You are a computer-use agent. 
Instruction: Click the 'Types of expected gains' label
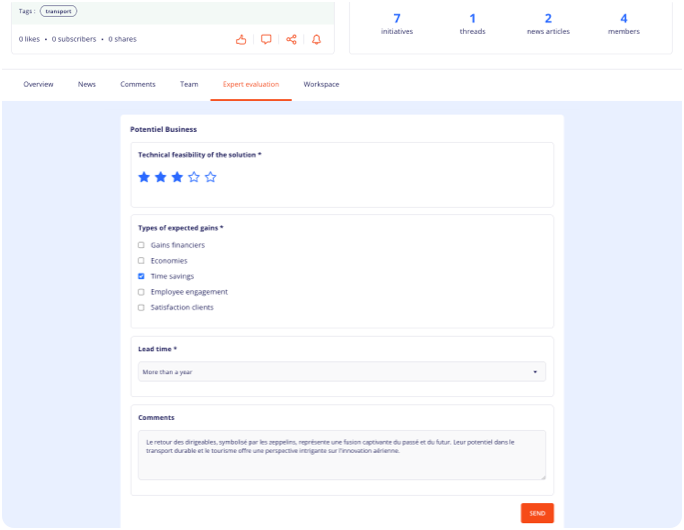181,228
